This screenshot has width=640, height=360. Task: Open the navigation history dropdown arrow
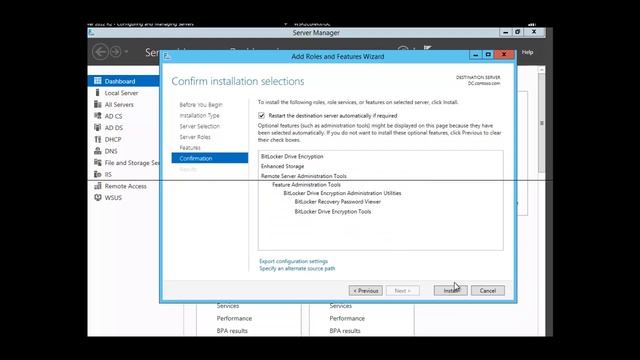tap(126, 52)
